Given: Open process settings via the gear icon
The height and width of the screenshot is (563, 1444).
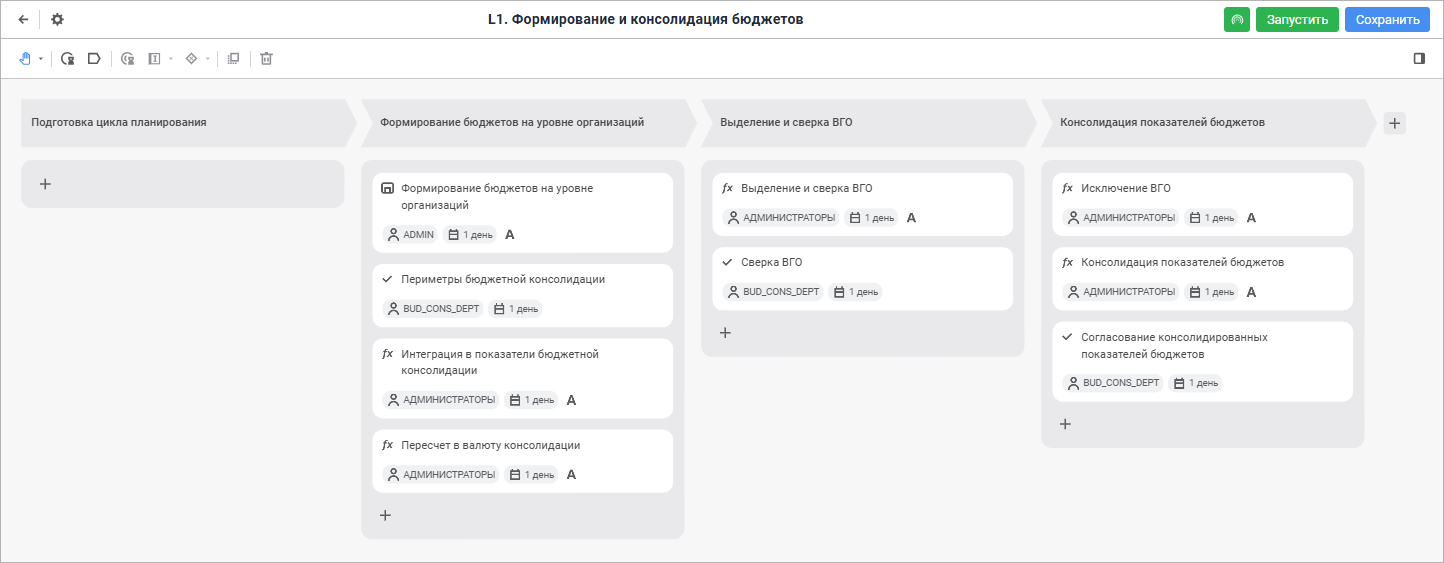Looking at the screenshot, I should point(57,19).
